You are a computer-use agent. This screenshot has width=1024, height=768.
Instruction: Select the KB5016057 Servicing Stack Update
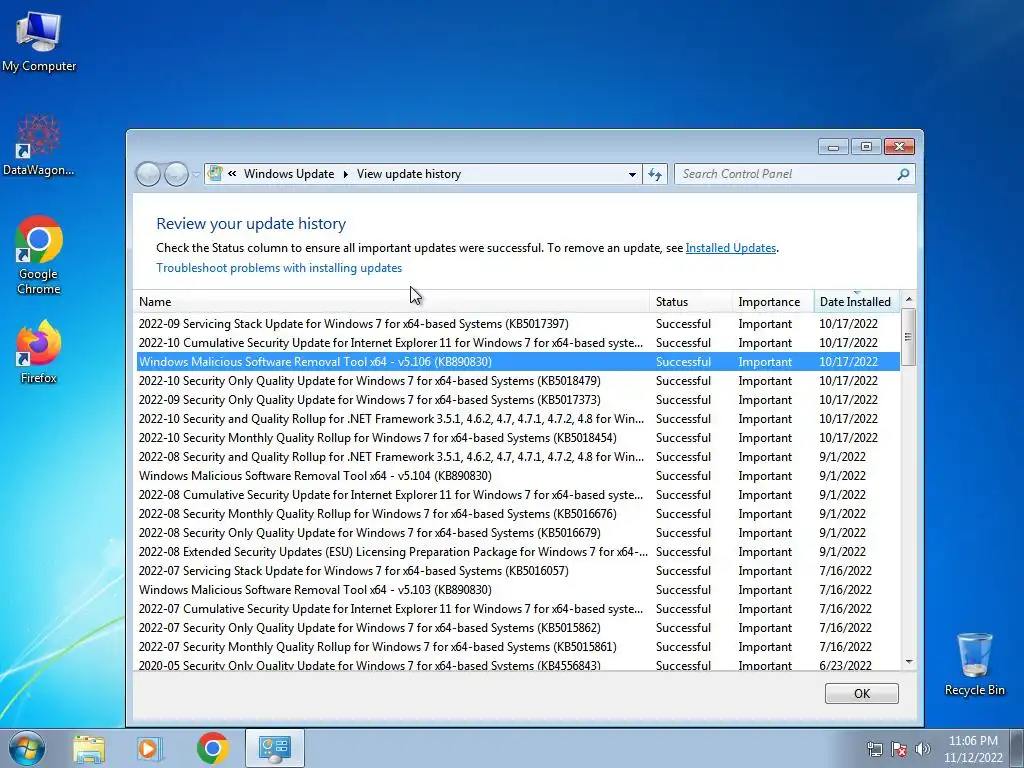pos(518,571)
